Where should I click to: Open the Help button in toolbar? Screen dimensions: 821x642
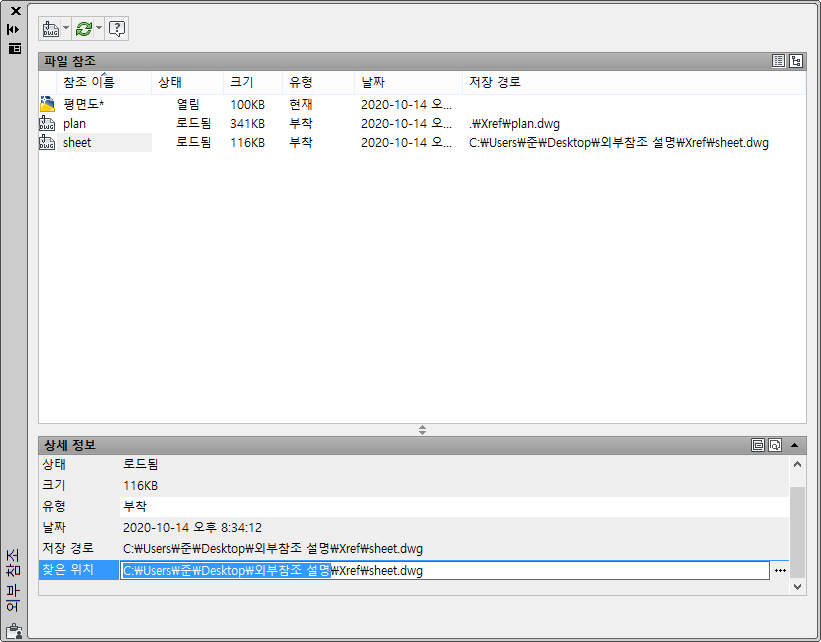click(x=117, y=28)
